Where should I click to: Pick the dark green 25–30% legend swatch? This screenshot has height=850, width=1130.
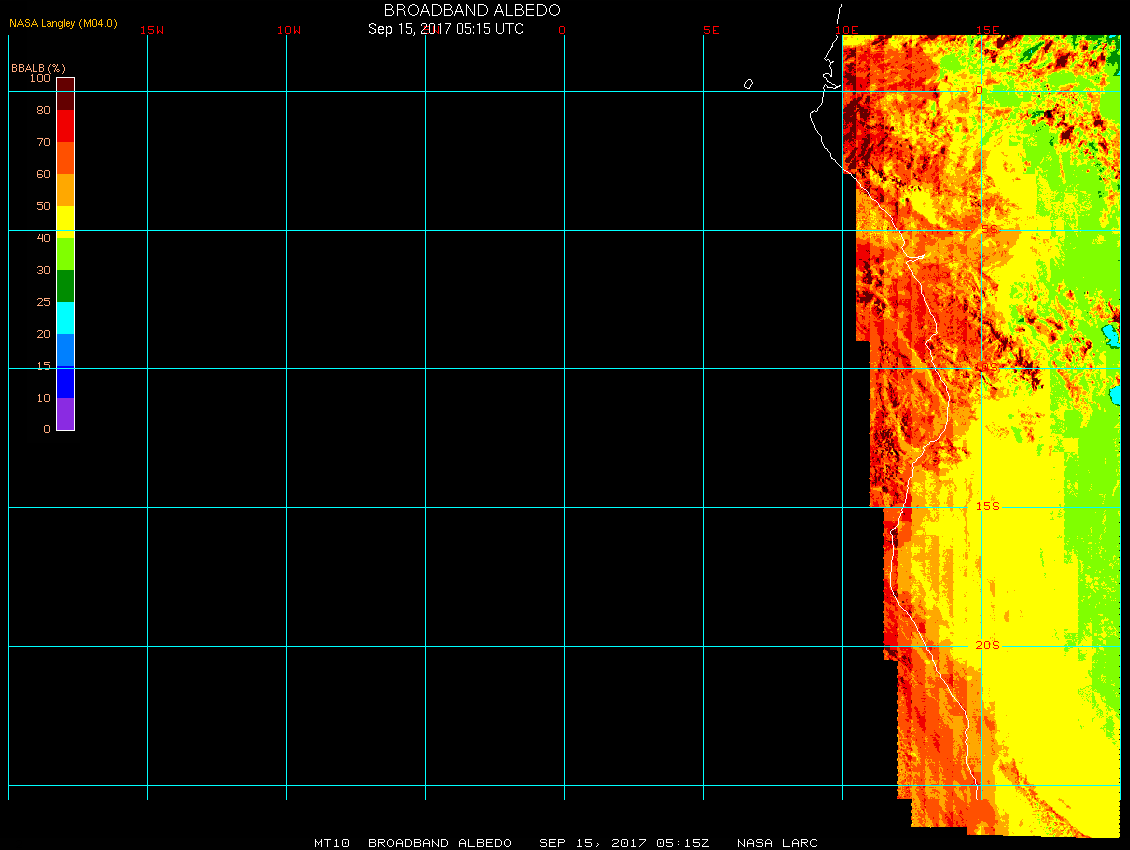(x=65, y=286)
